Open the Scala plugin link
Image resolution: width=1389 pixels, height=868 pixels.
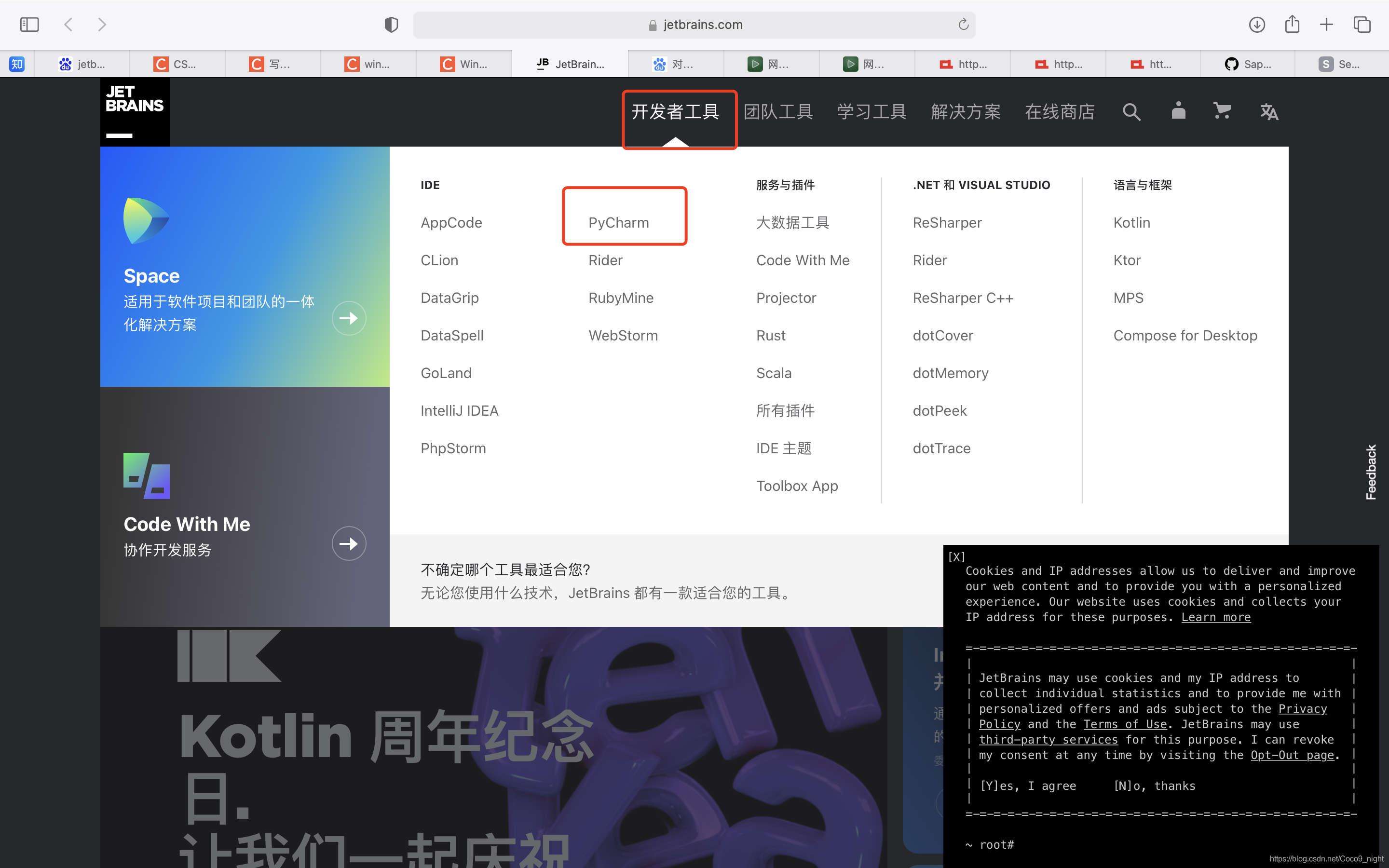(x=774, y=373)
